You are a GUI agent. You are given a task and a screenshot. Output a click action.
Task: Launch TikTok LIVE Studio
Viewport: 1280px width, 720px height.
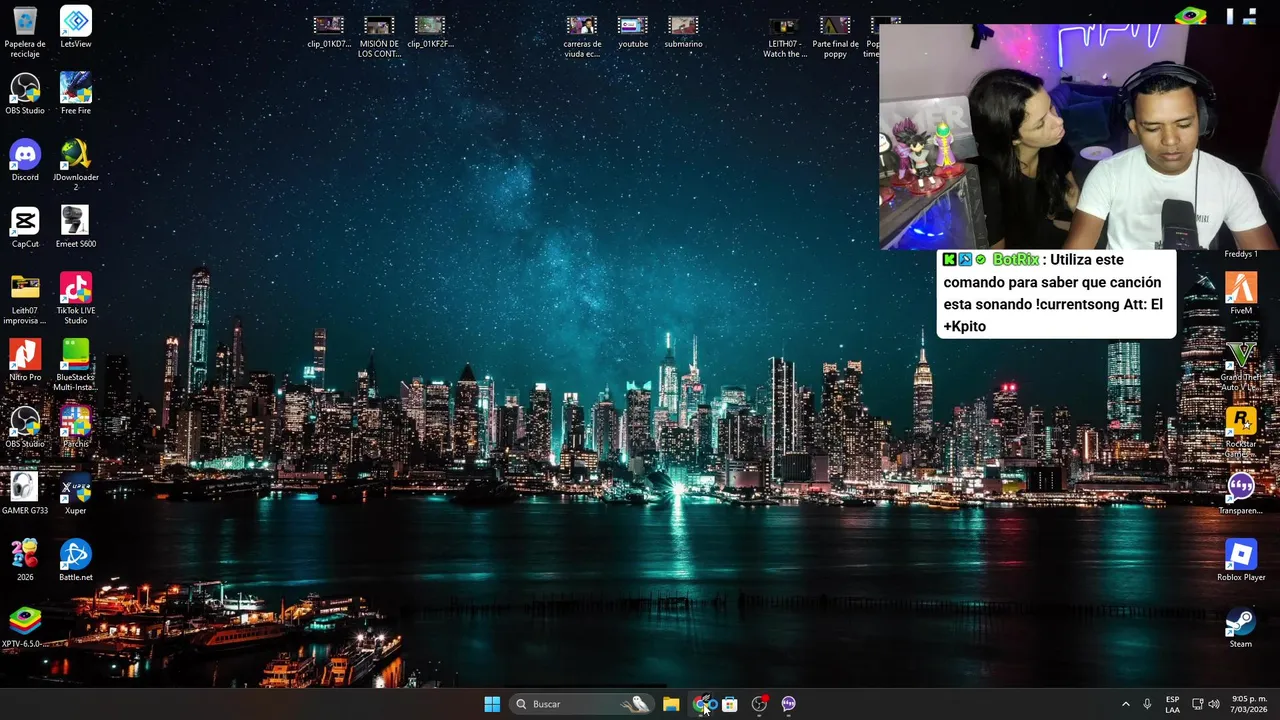click(x=76, y=298)
